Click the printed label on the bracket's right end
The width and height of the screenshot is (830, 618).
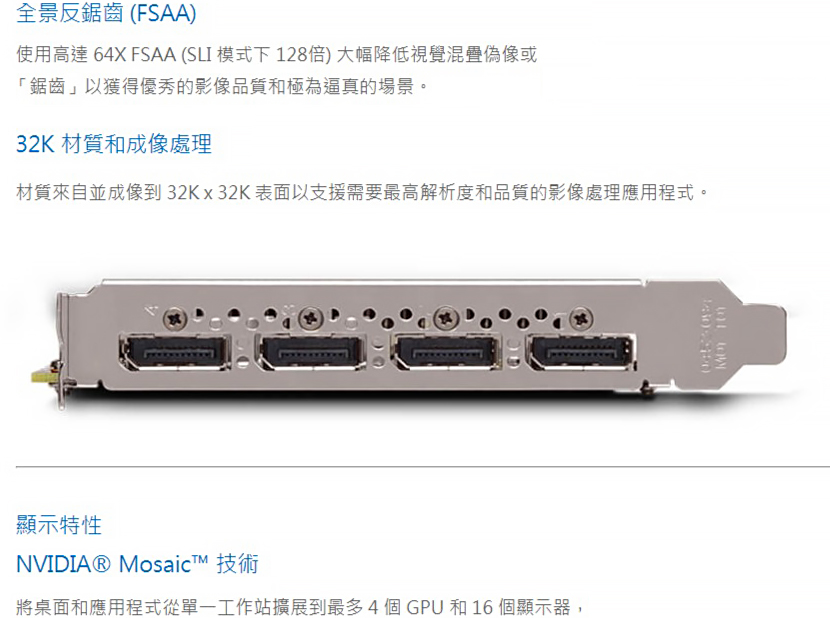click(714, 337)
